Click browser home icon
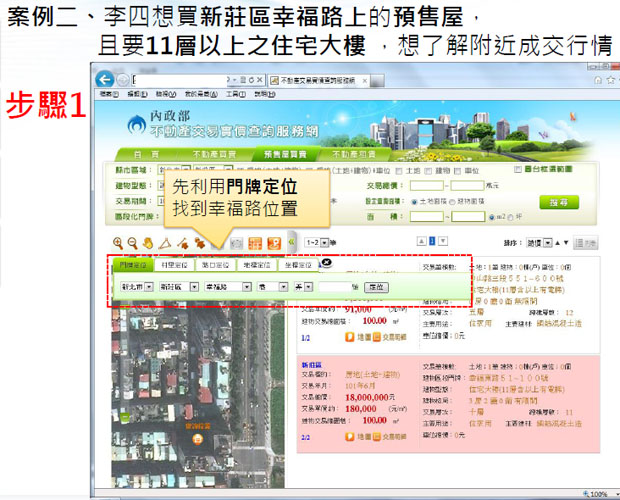This screenshot has width=620, height=500. 598,80
